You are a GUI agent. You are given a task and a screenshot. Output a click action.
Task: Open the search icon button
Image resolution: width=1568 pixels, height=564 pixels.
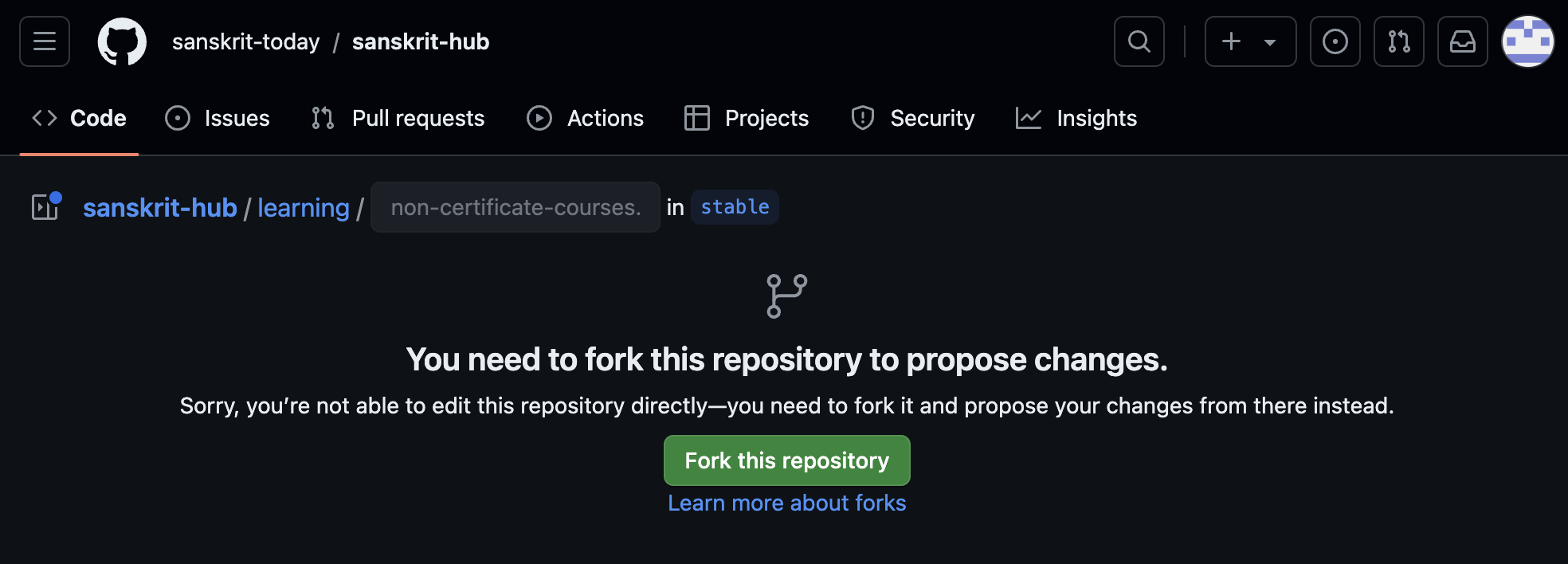click(x=1139, y=41)
